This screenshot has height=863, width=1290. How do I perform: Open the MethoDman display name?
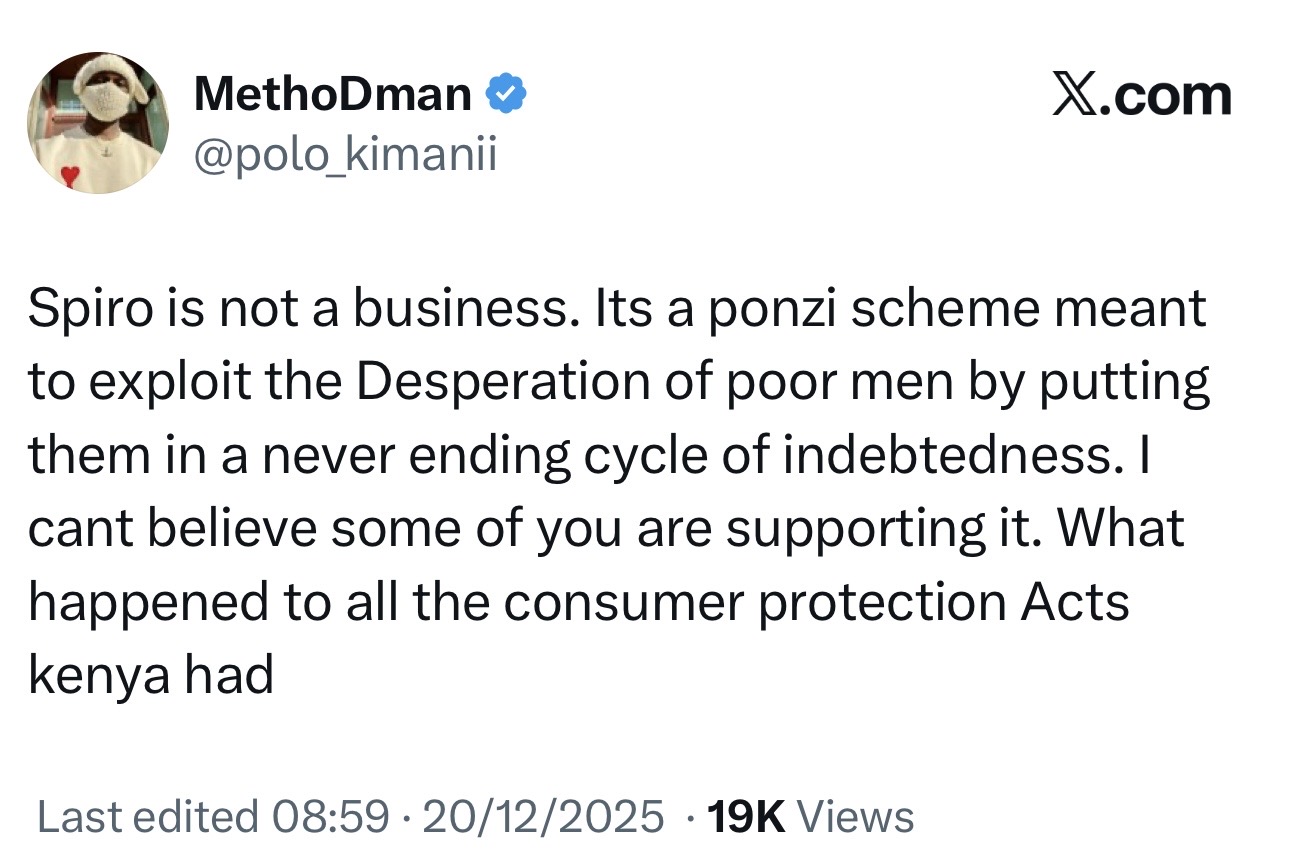tap(333, 95)
